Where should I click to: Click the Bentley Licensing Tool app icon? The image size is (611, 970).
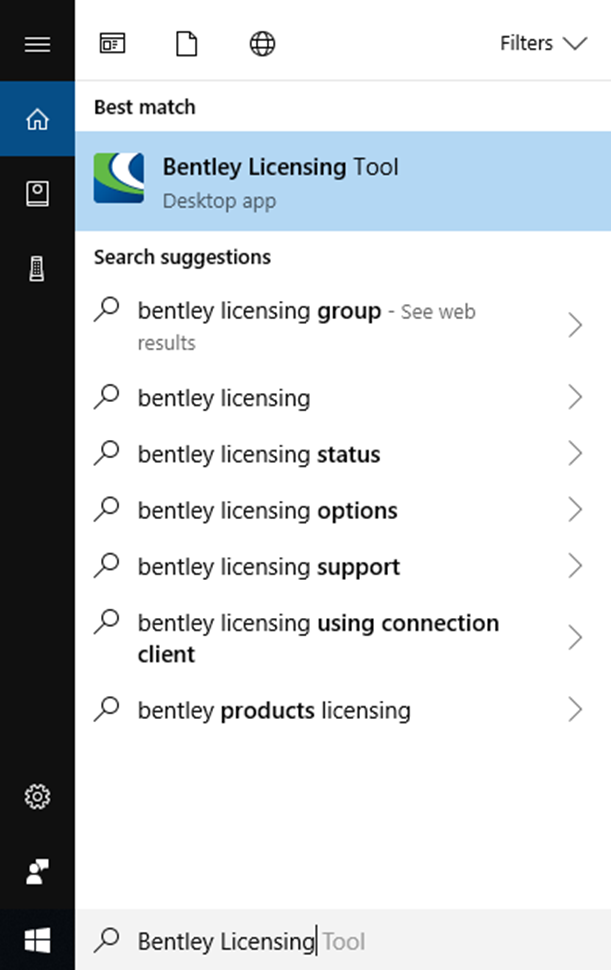click(x=119, y=179)
